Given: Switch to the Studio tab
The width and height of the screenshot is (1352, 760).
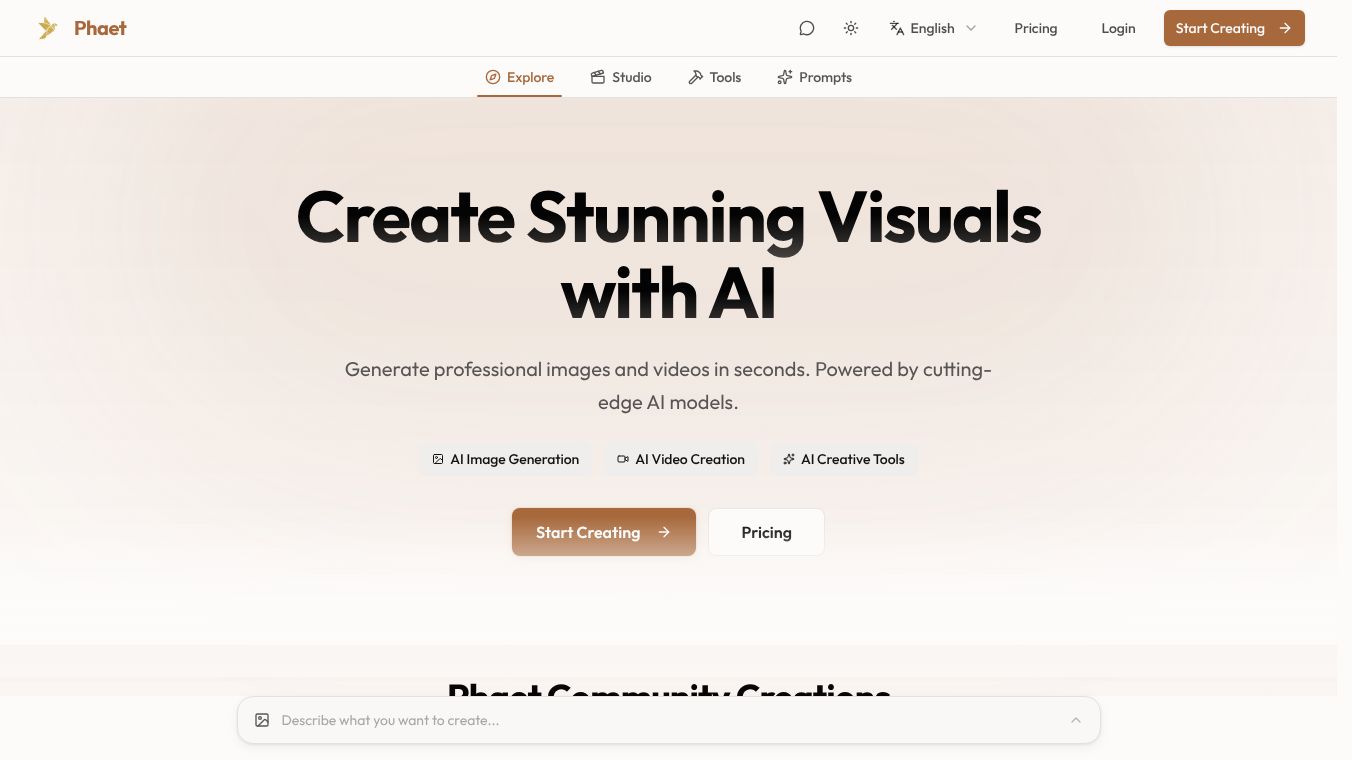Looking at the screenshot, I should 621,77.
